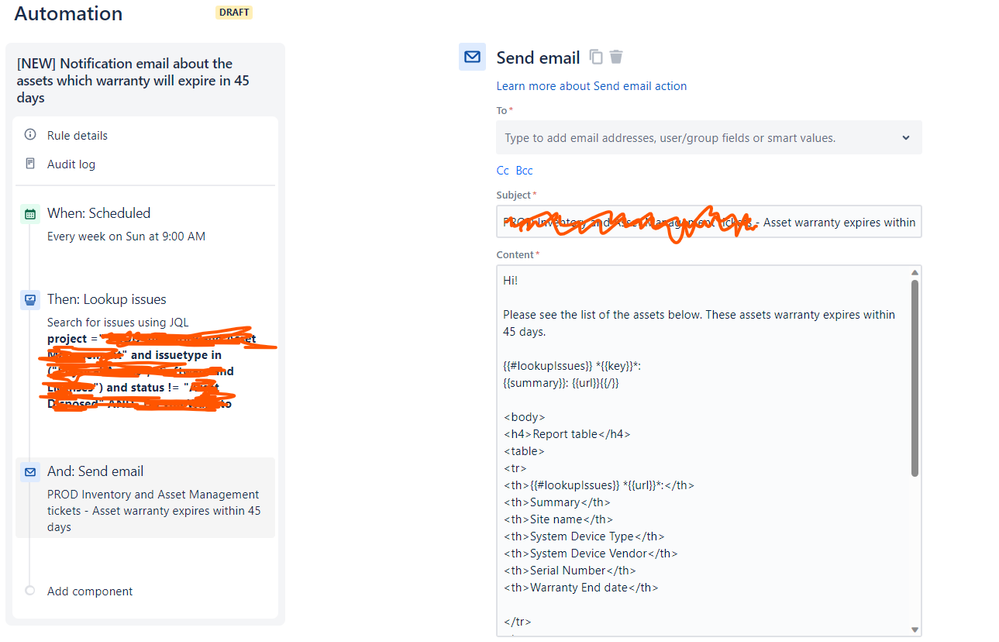Show the Cc field
This screenshot has width=999, height=642.
[502, 170]
